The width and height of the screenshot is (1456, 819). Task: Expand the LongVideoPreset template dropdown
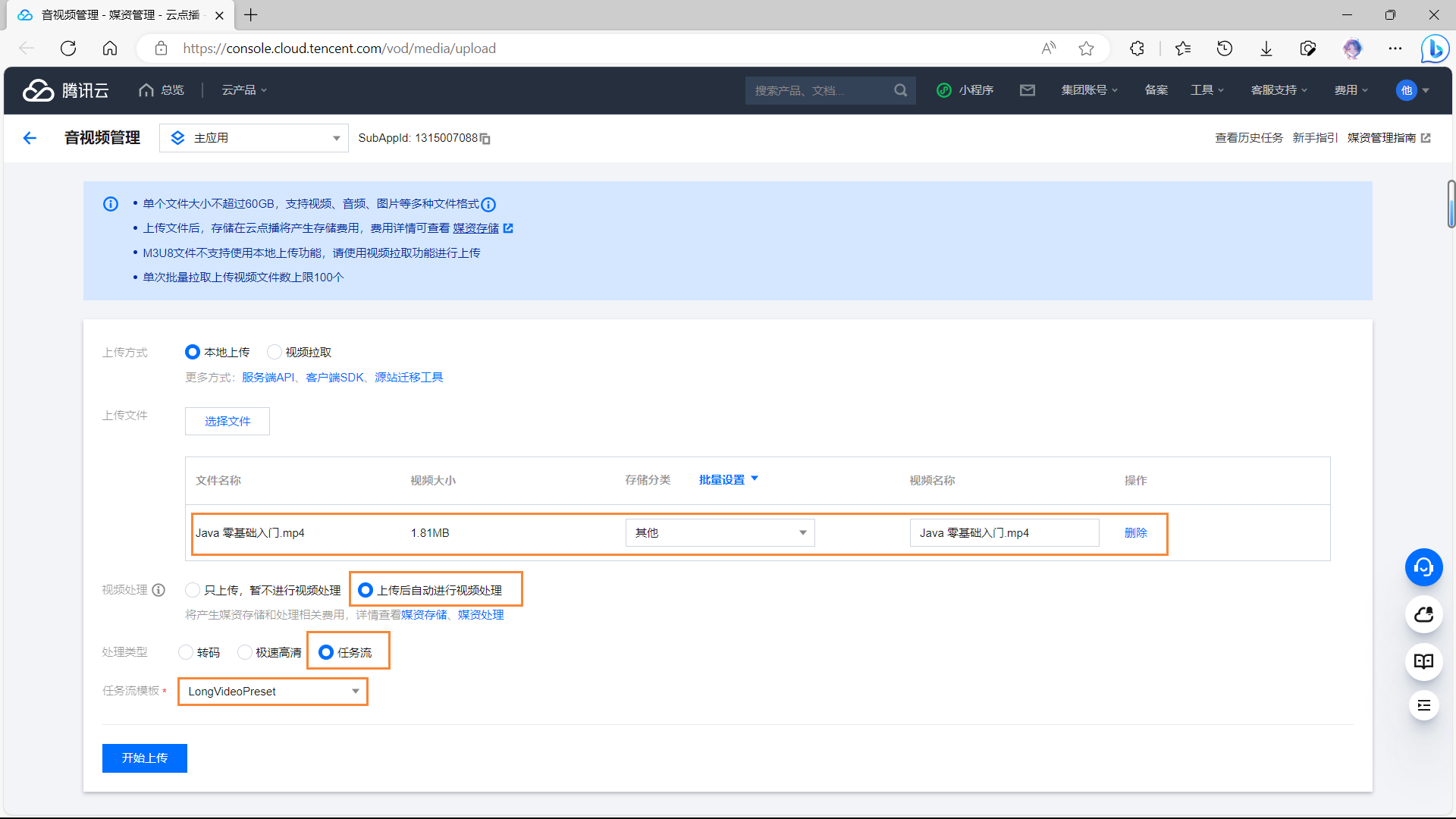click(x=273, y=692)
